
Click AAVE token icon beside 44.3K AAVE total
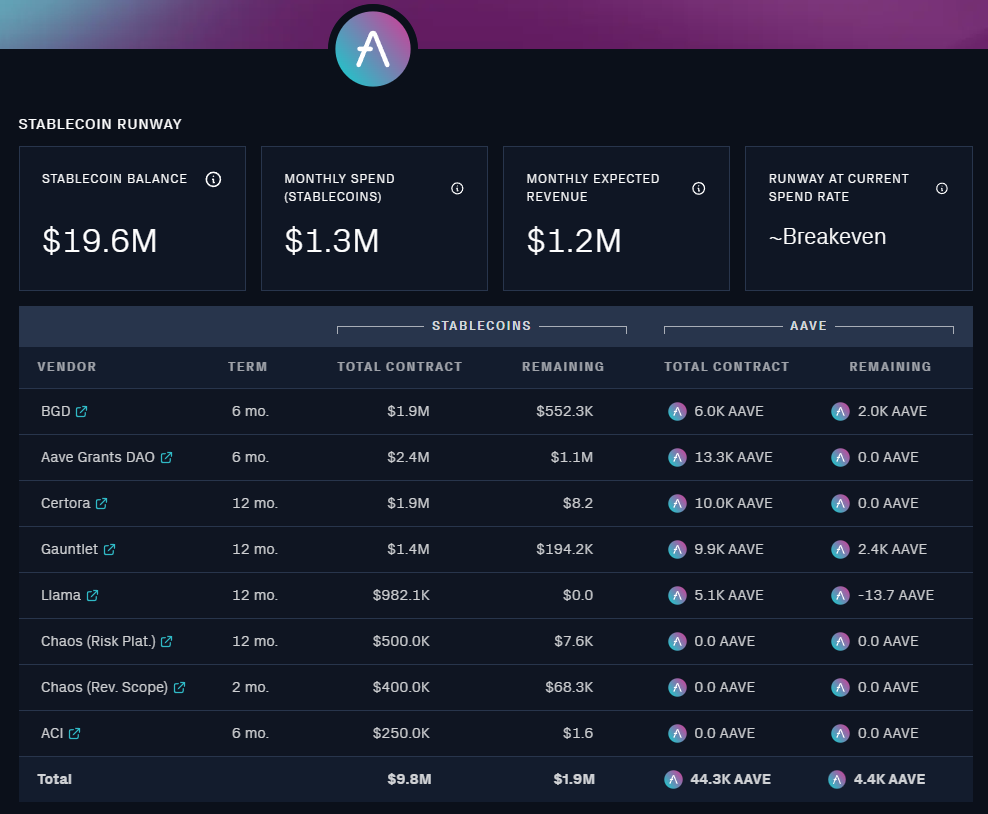click(674, 779)
